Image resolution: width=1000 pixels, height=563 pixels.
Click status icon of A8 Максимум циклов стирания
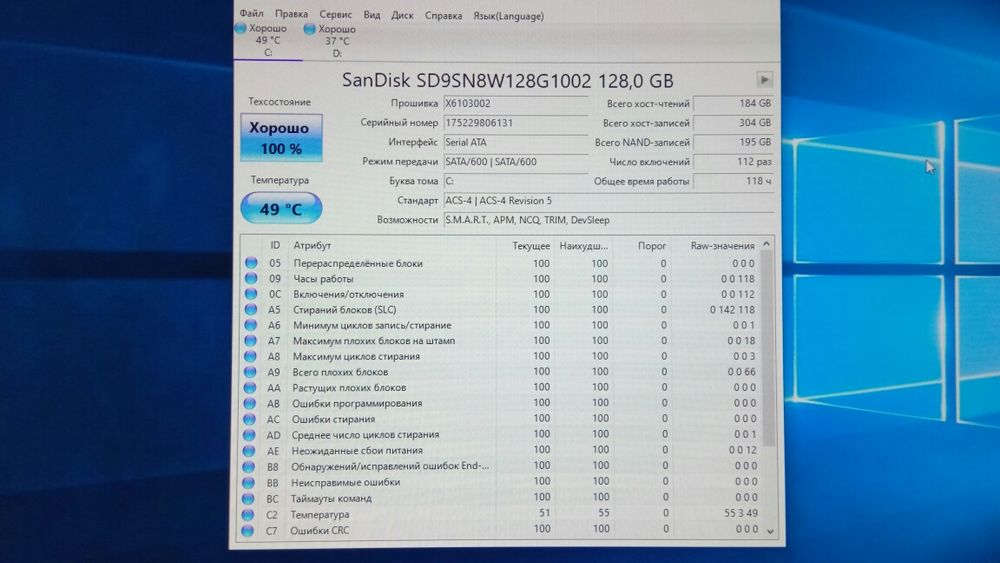(x=250, y=356)
